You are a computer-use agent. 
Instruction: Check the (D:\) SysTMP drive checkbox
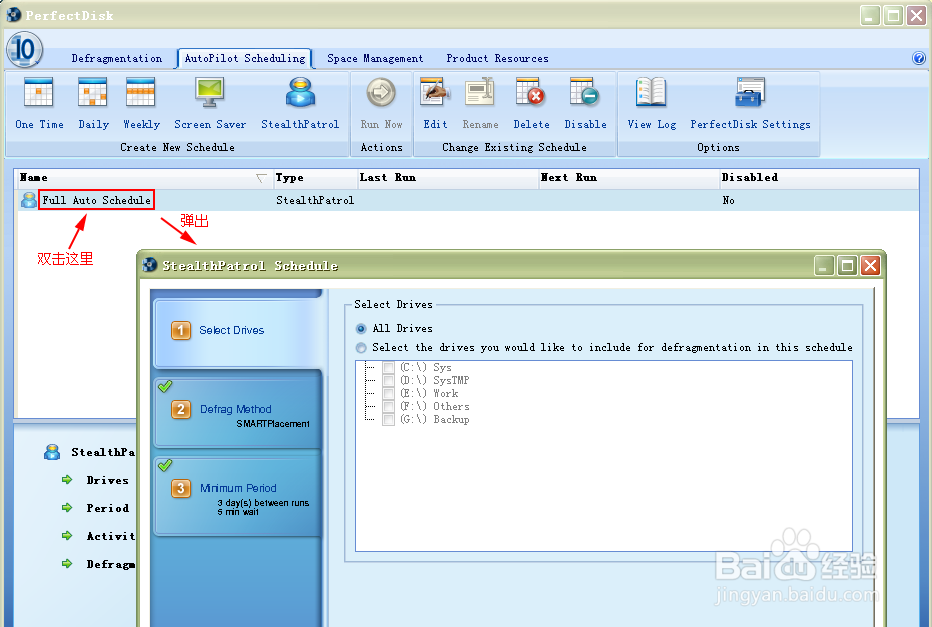tap(389, 380)
